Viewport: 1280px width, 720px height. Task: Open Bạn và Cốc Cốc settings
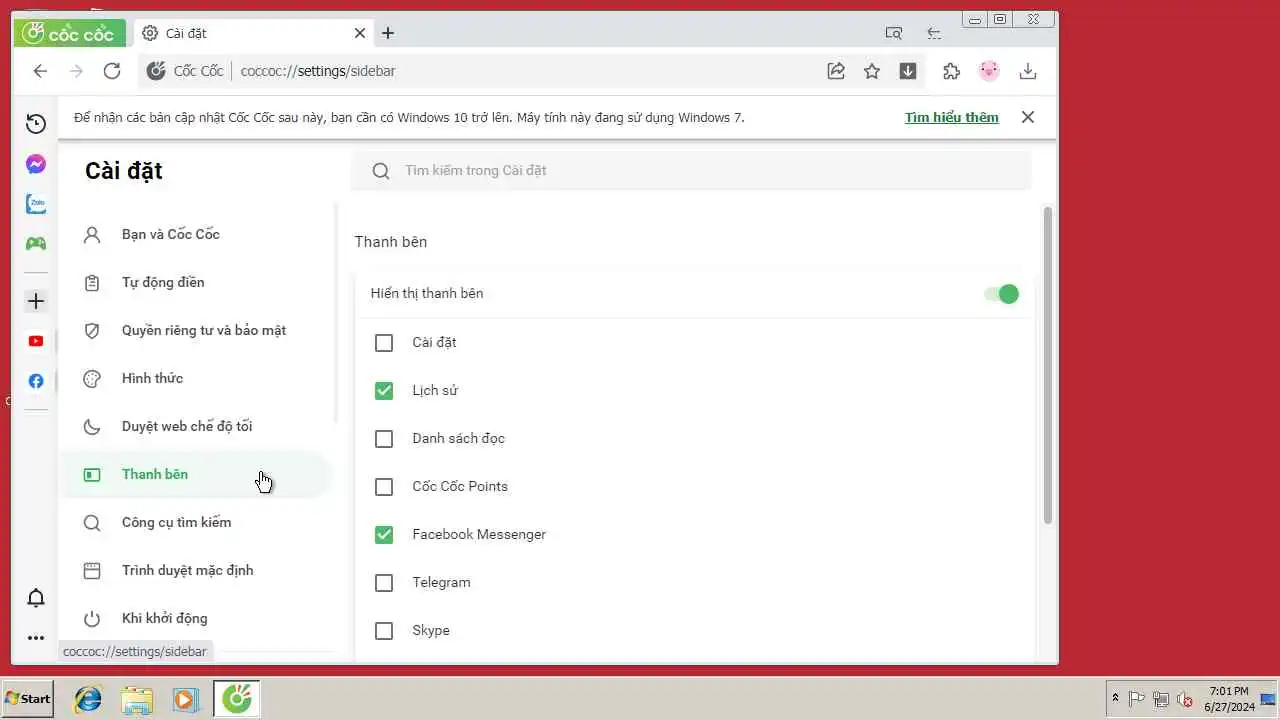[195, 235]
